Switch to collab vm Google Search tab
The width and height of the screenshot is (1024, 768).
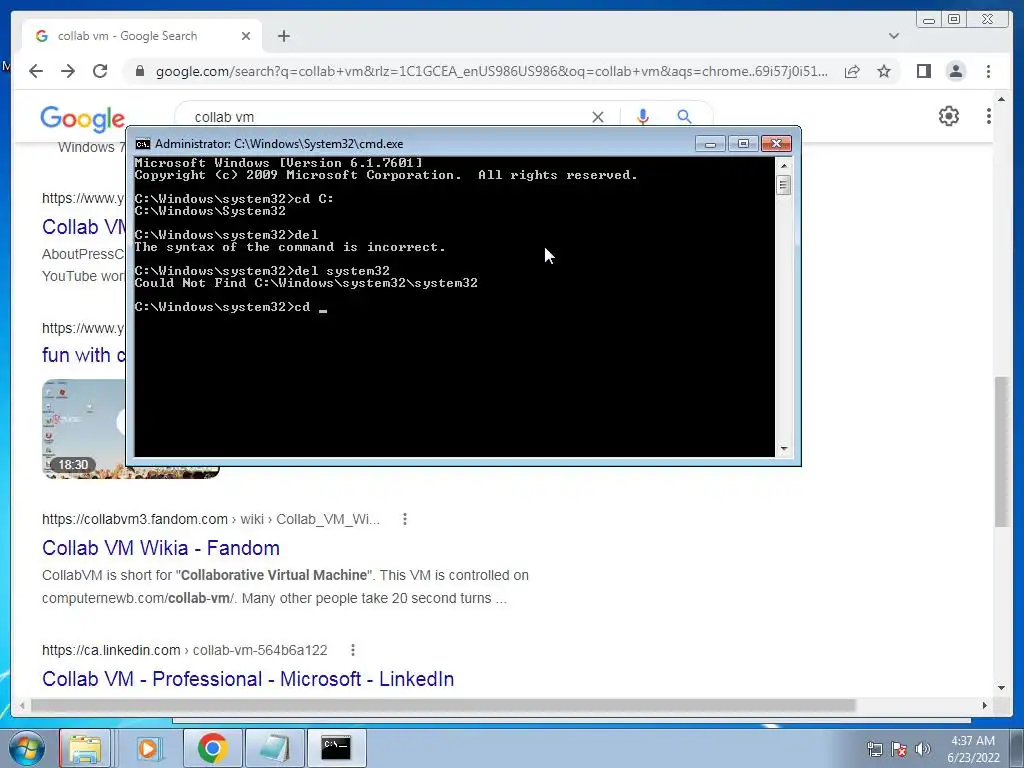pos(142,36)
